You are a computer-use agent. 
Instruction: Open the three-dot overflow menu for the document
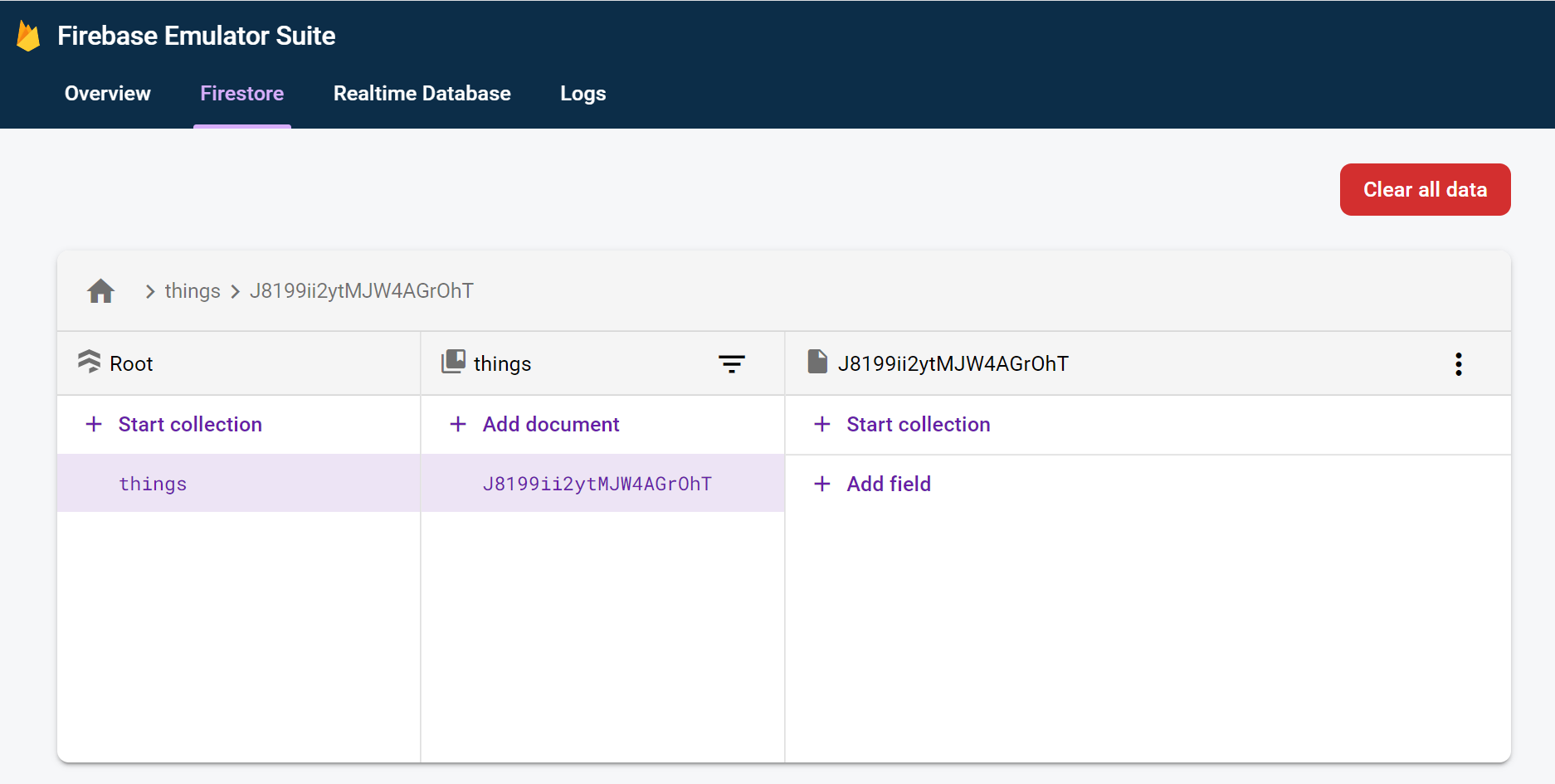1458,363
